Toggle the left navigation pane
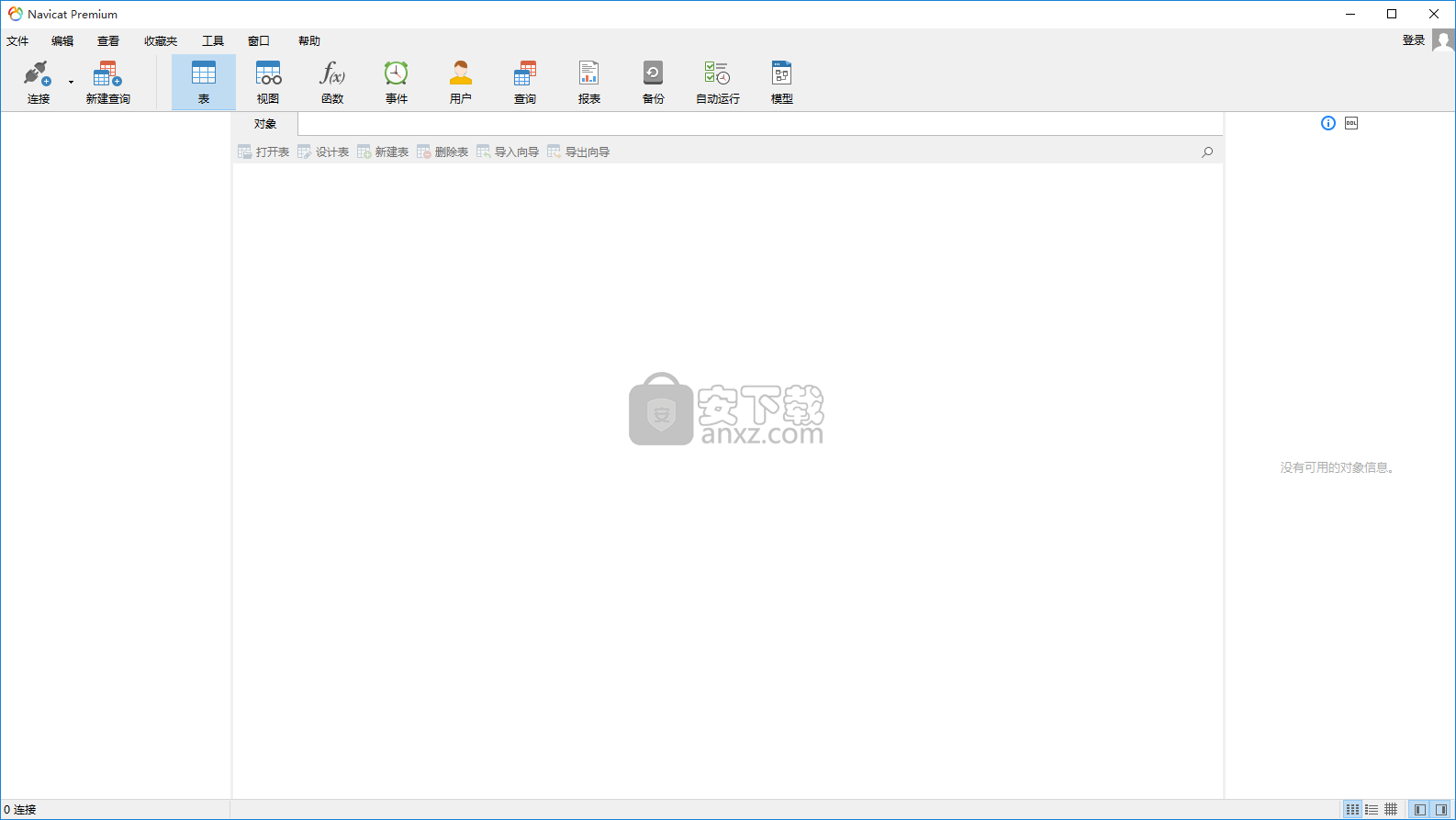This screenshot has width=1456, height=820. [1420, 809]
